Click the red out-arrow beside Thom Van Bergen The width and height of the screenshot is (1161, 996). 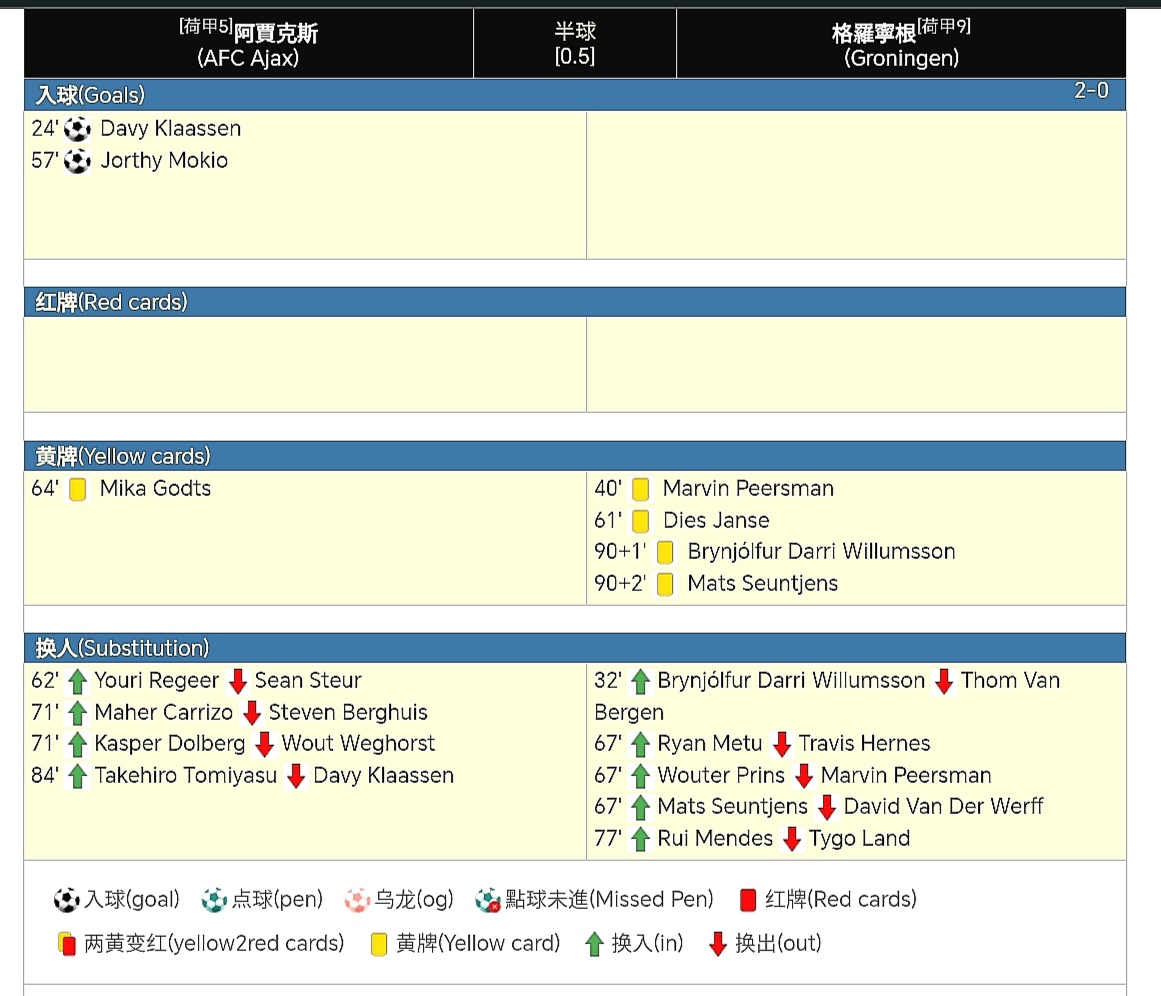pos(944,681)
